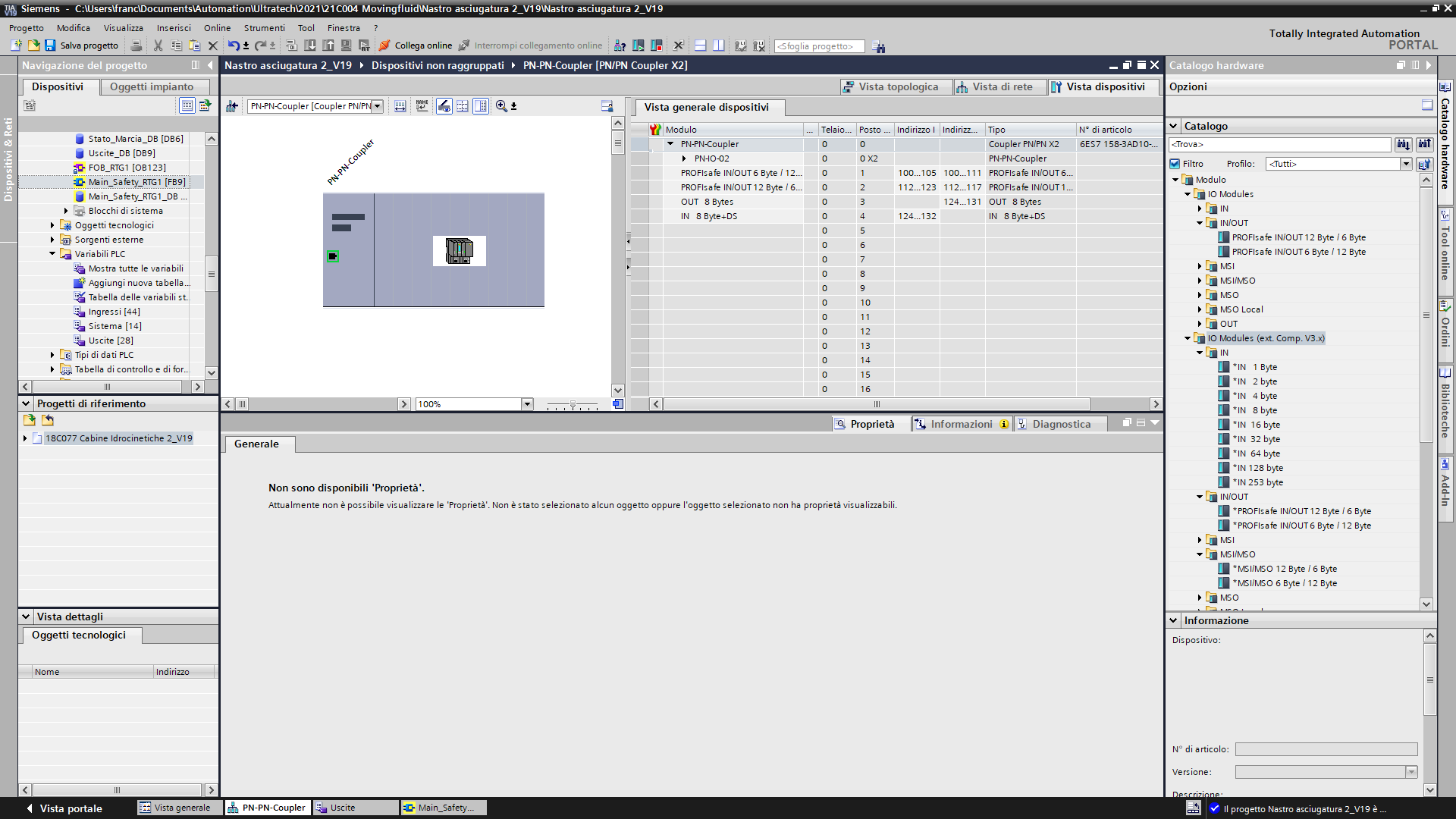Go to Vista portale
Image resolution: width=1456 pixels, height=819 pixels.
point(64,808)
